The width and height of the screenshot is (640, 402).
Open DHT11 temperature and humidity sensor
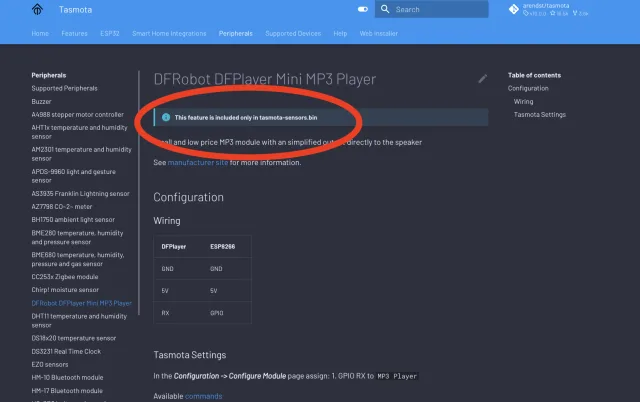[79, 320]
